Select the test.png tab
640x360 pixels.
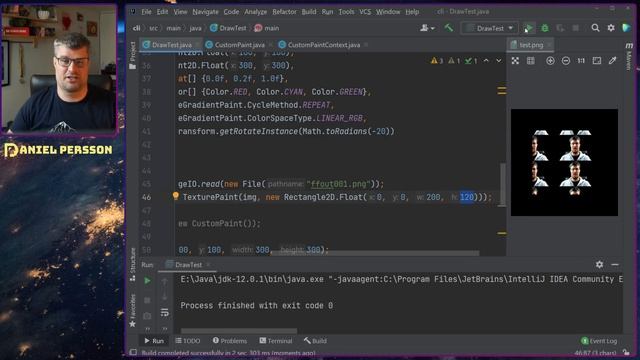pos(531,45)
